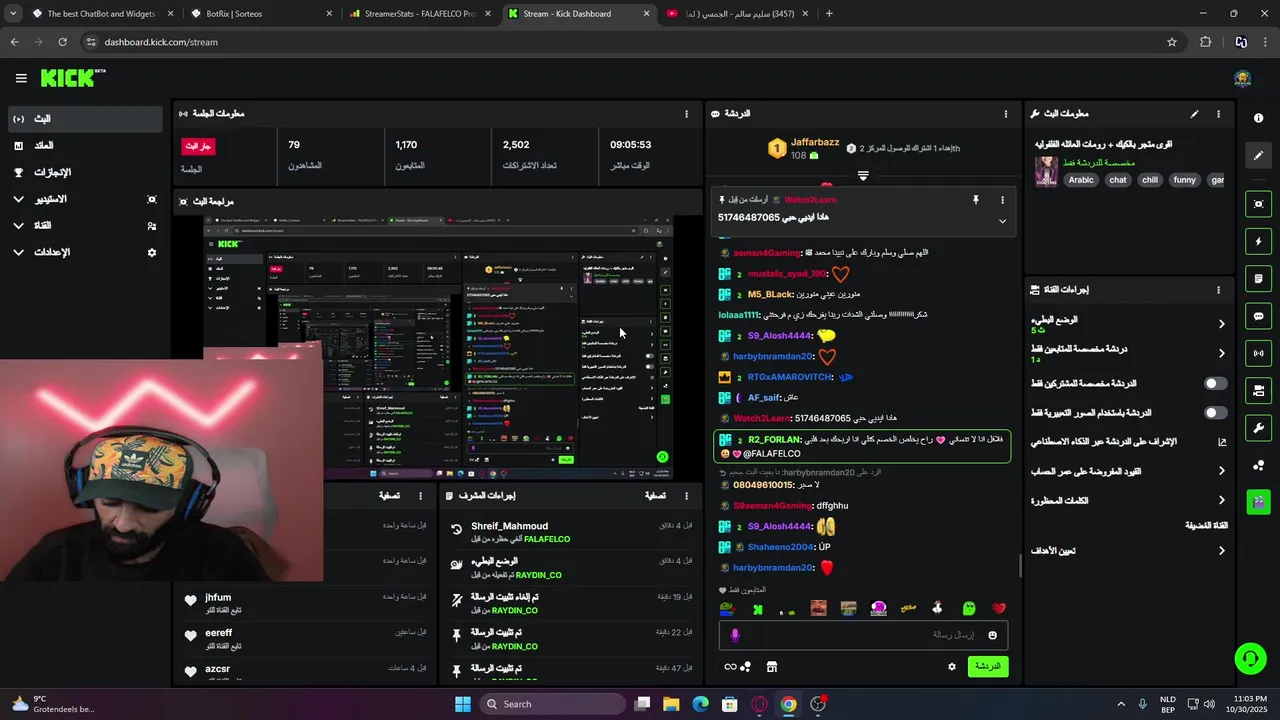
Task: Select الإنجازات in the sidebar
Action: 84,172
